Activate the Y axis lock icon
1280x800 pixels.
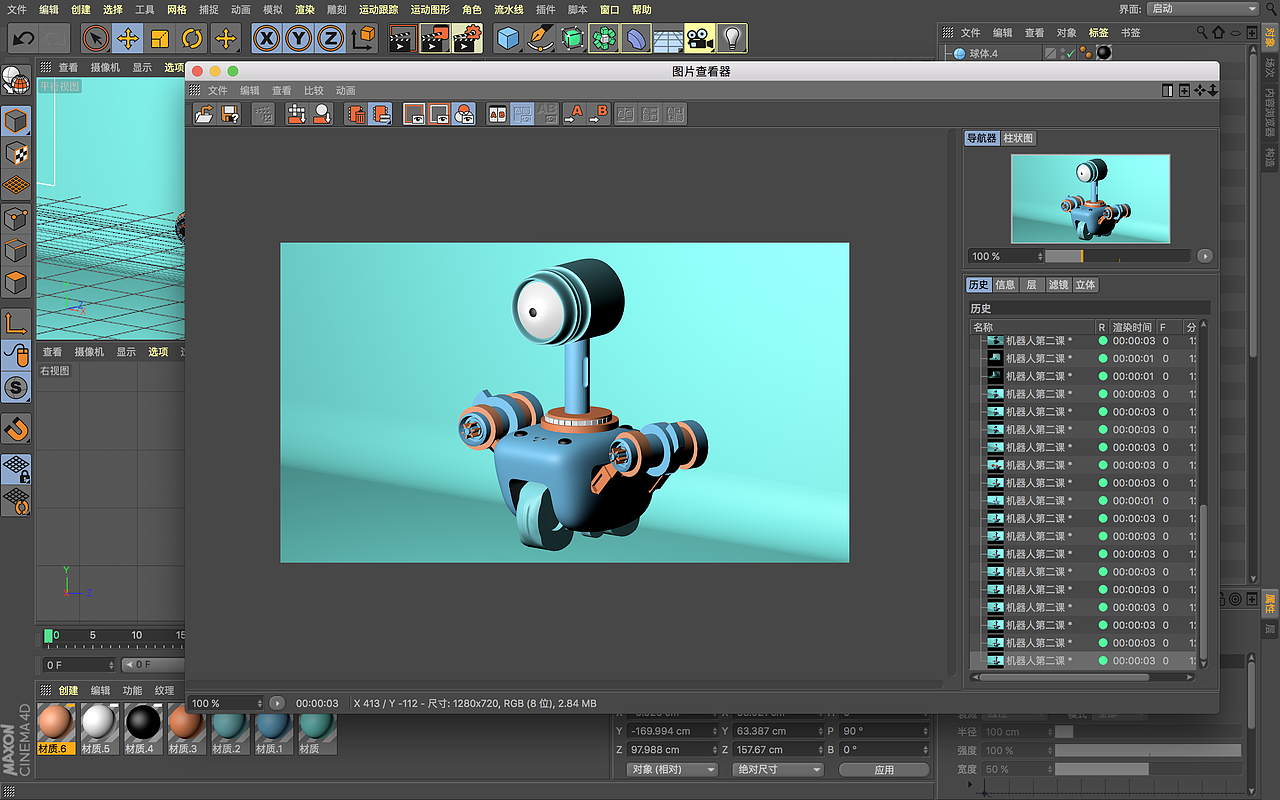pos(300,39)
